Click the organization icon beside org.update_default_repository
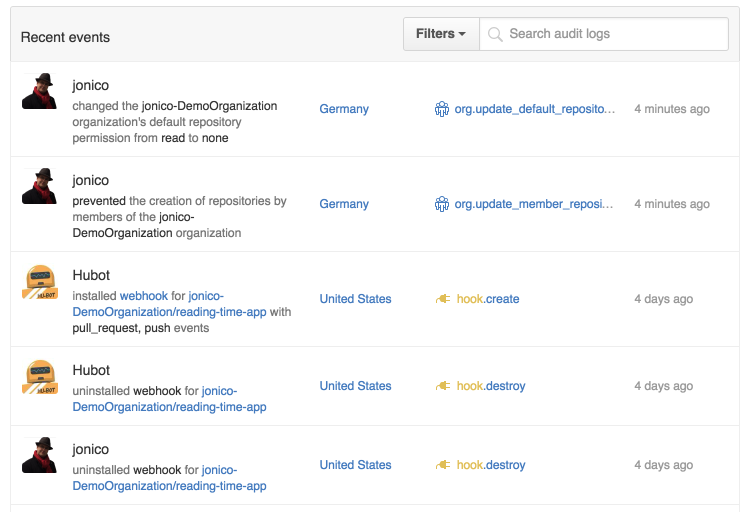Screen dimensions: 752x512 pos(442,109)
